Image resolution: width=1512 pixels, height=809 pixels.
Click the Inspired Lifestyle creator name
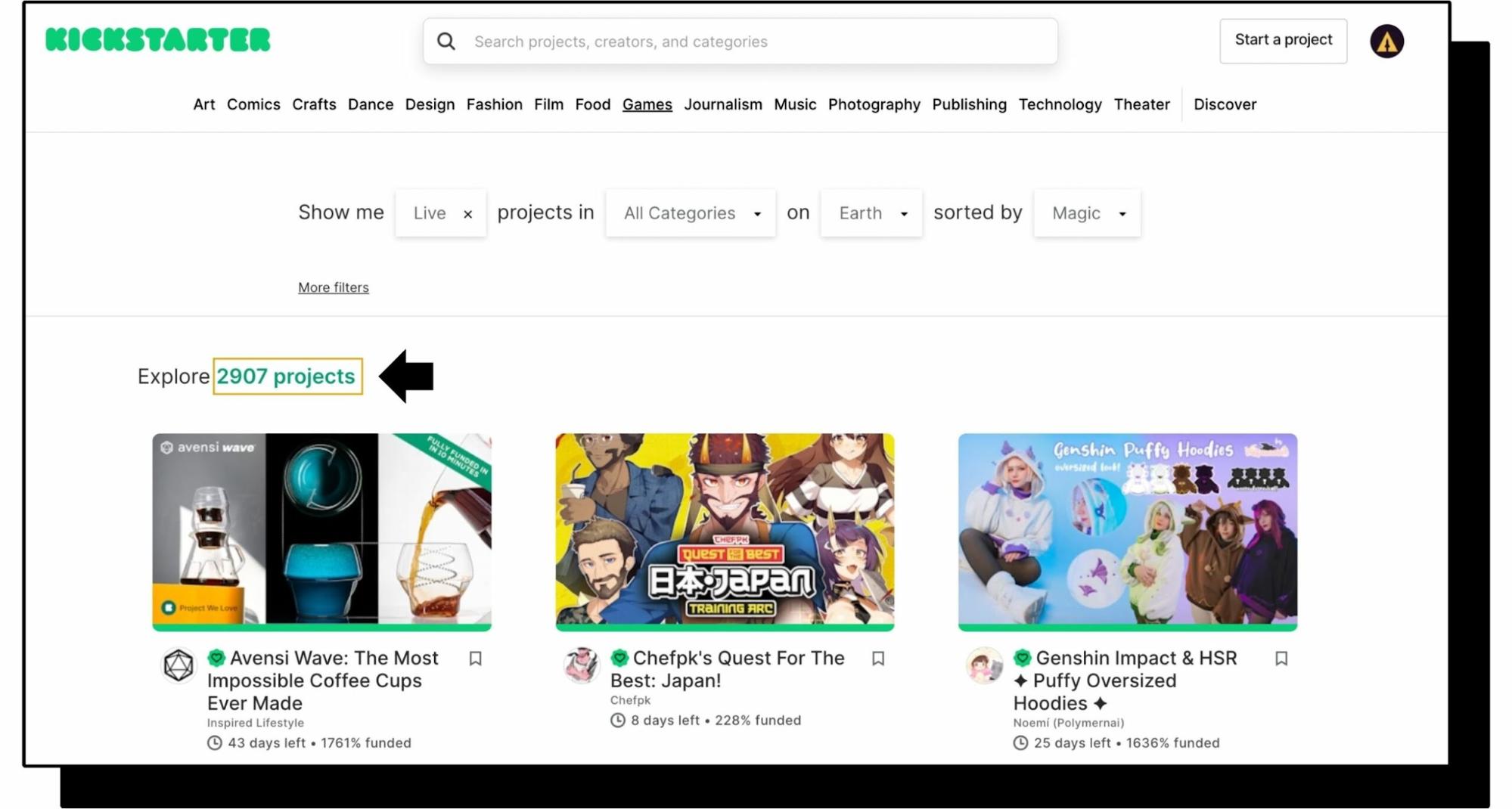[x=256, y=723]
